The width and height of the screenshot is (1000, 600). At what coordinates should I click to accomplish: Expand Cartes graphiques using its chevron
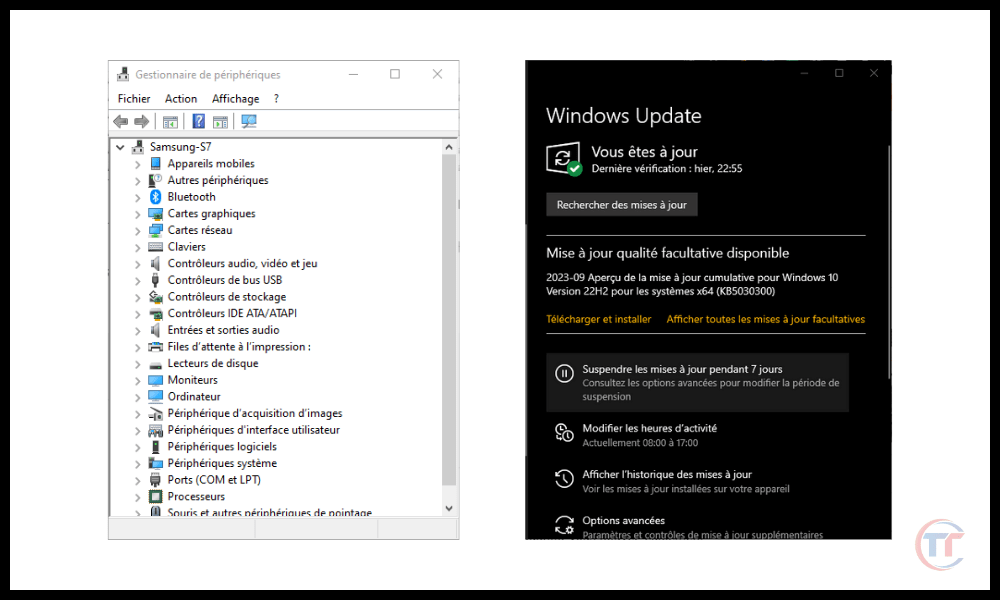pyautogui.click(x=138, y=214)
